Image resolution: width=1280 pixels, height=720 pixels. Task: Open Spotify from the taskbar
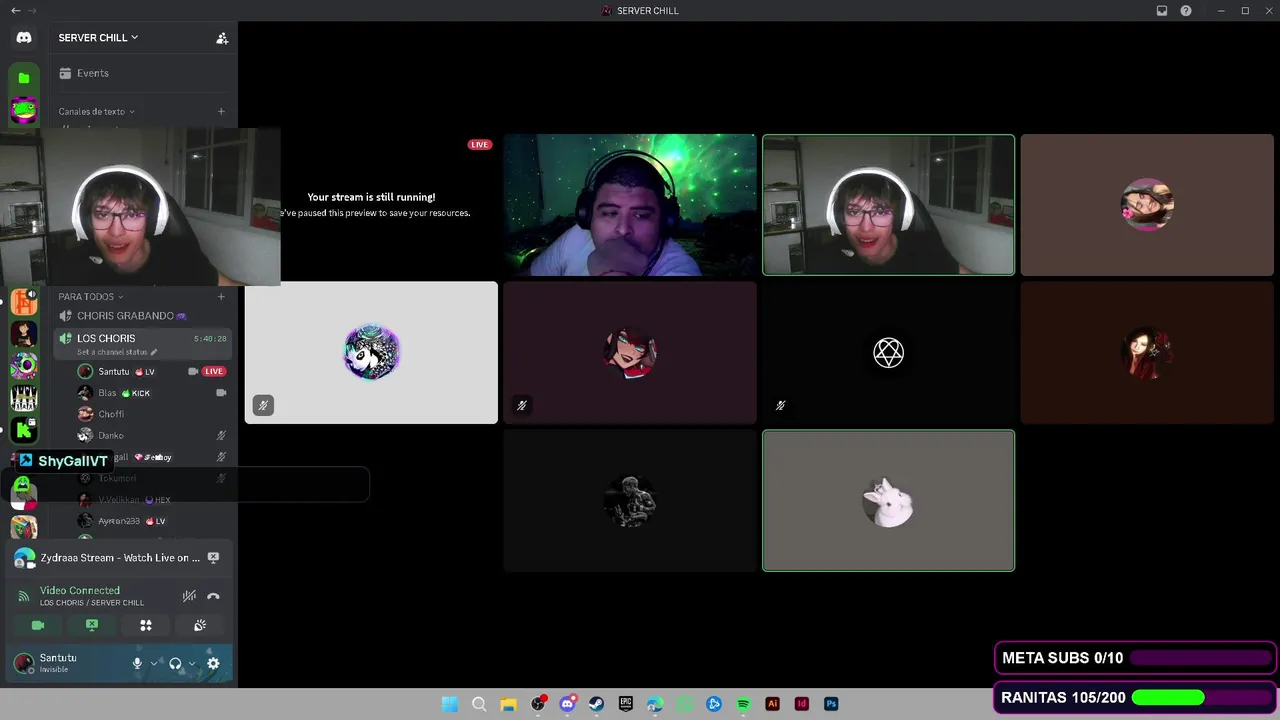tap(743, 704)
